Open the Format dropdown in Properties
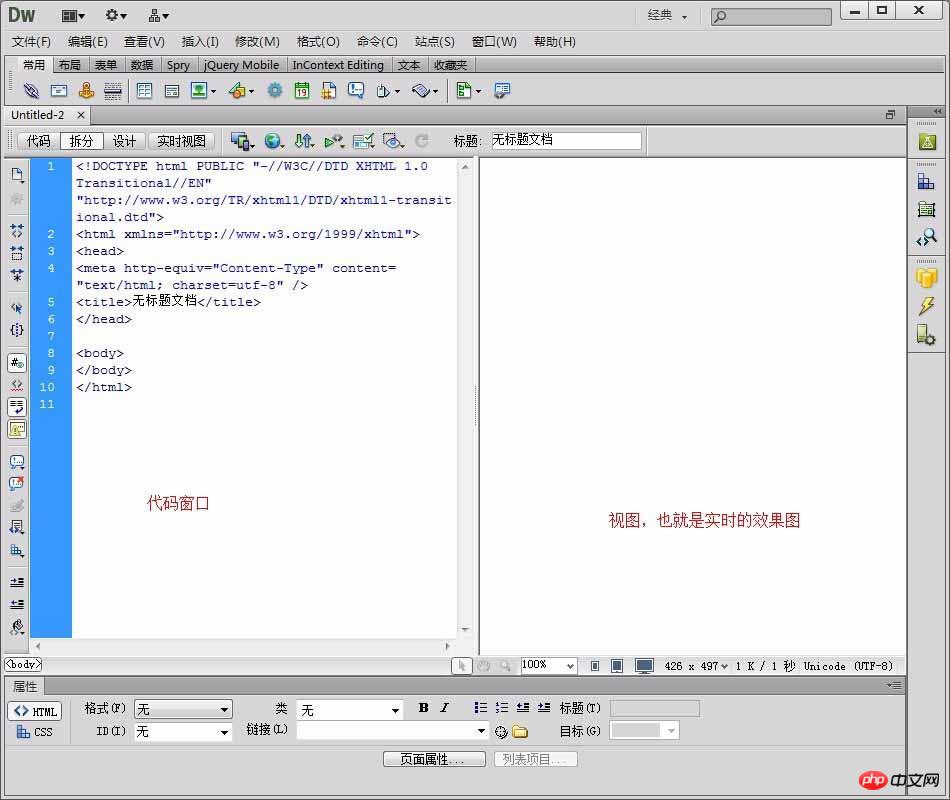Screen dimensions: 950x800 click(183, 709)
